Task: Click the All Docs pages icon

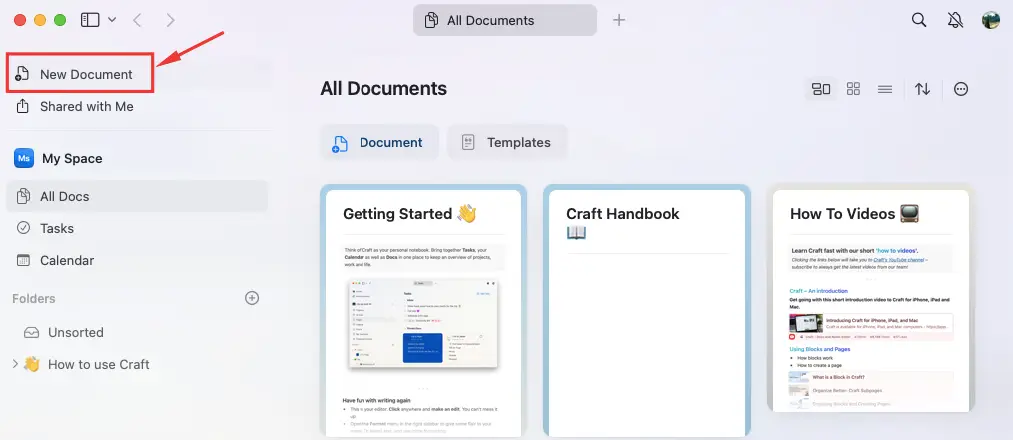Action: [x=23, y=196]
